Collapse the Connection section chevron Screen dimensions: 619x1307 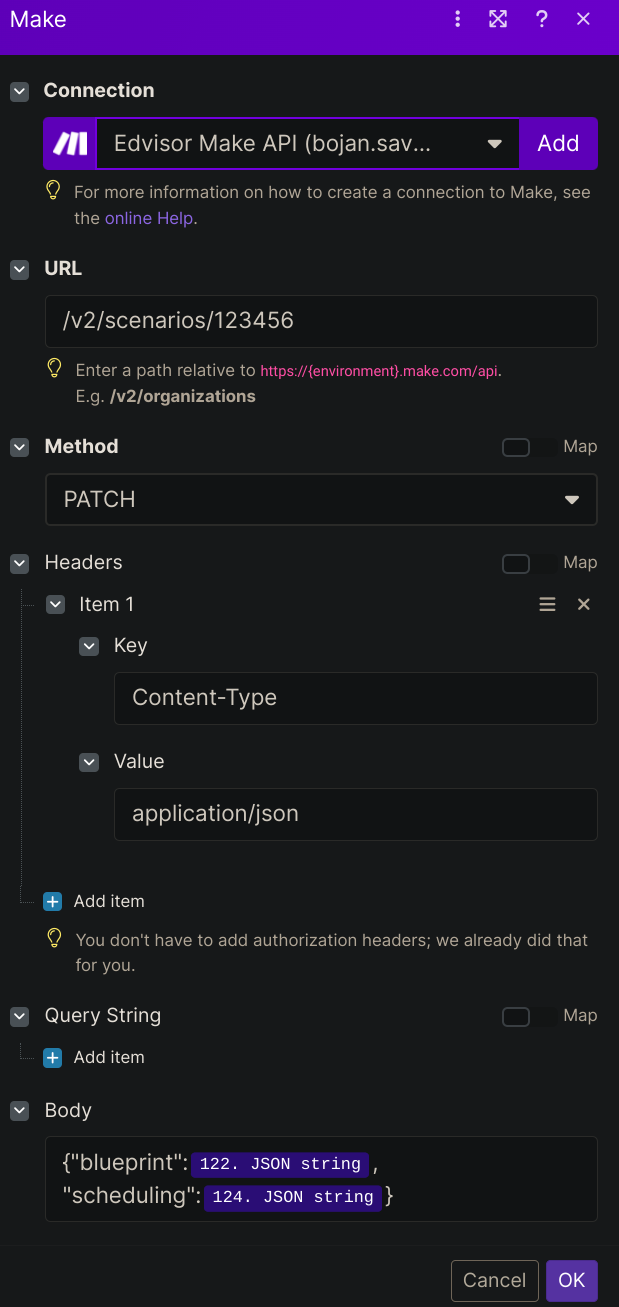point(19,91)
